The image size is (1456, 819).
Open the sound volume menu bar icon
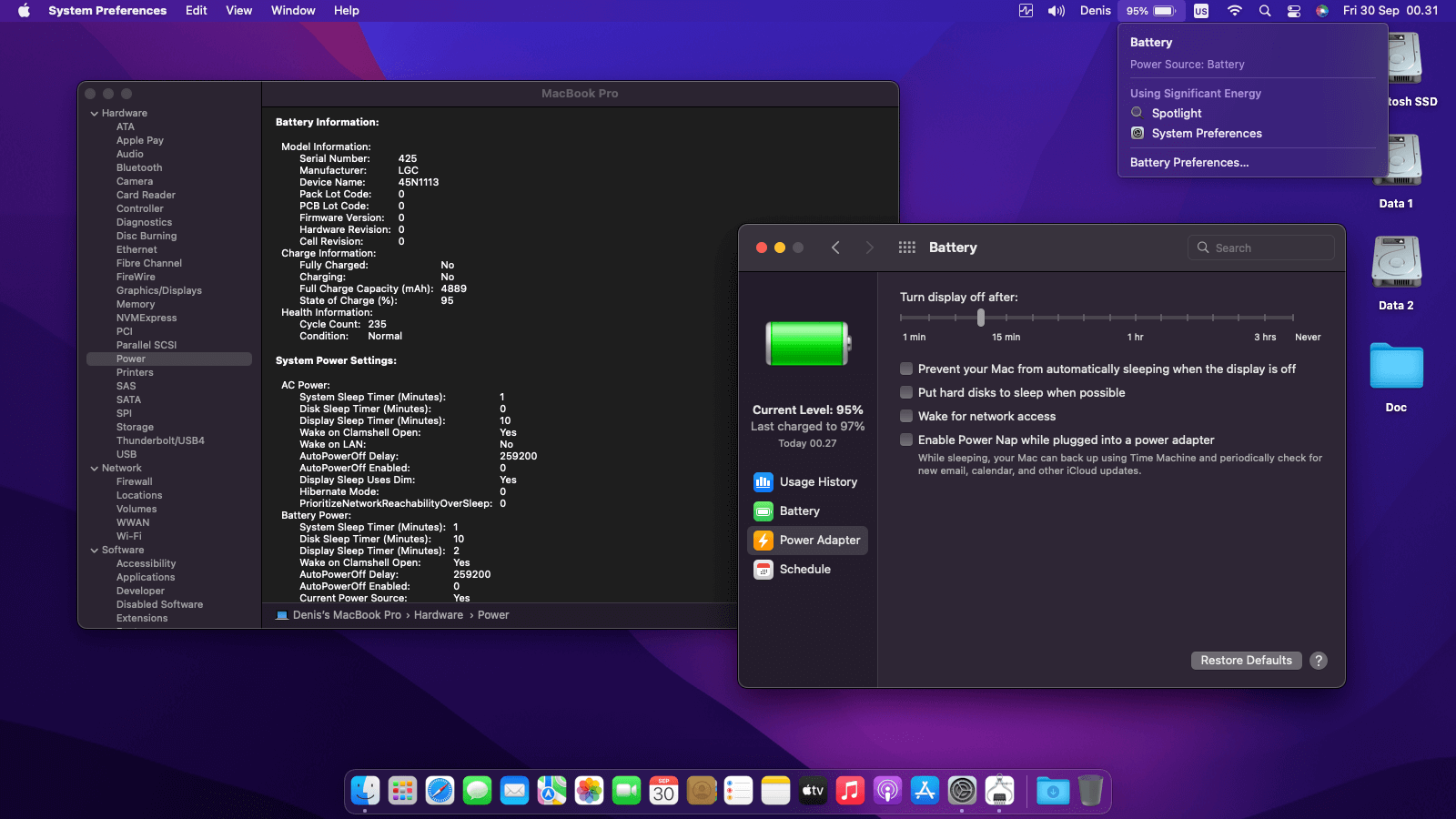[1056, 11]
